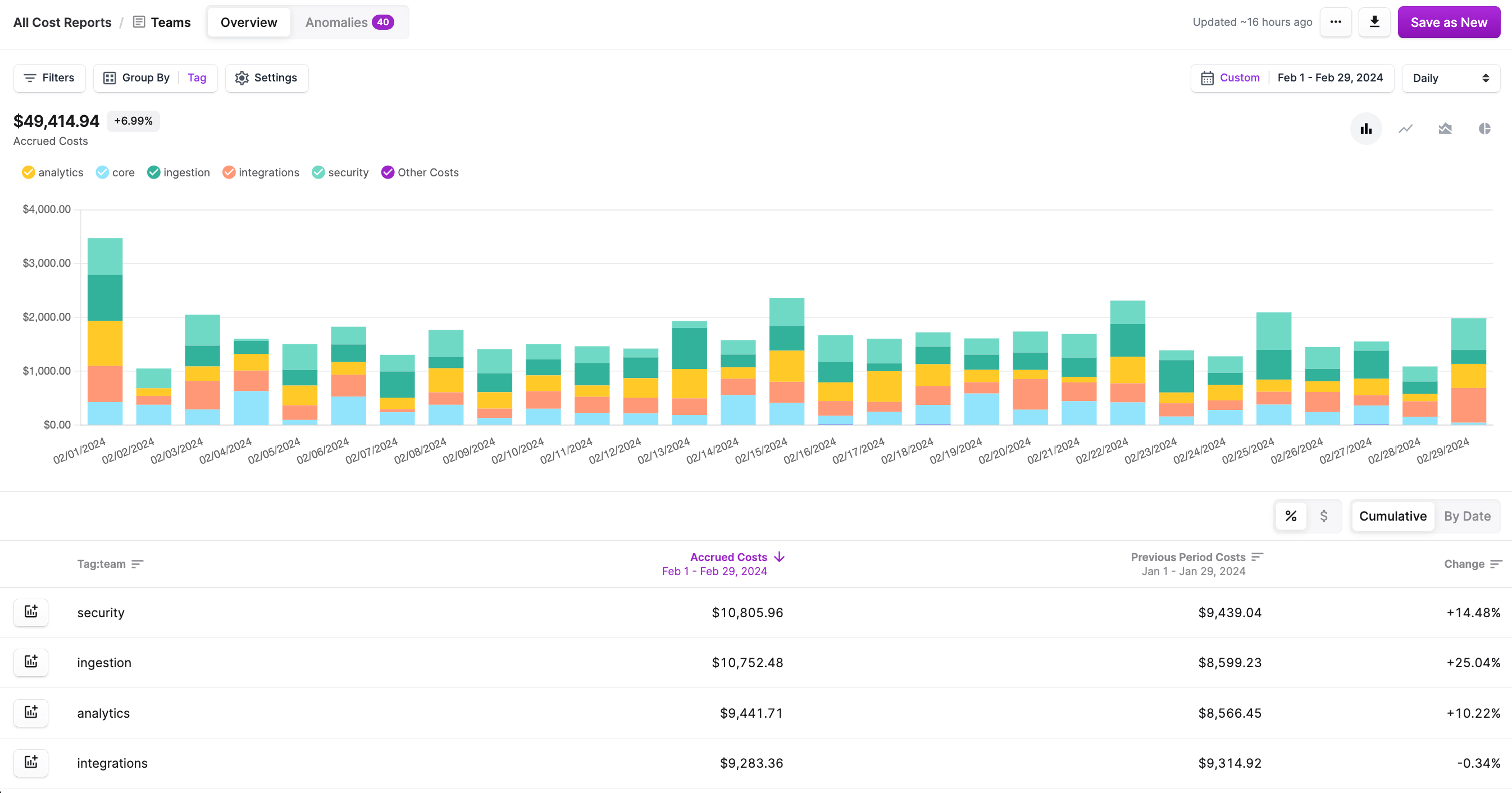Open All Cost Reports breadcrumb link

pos(62,22)
